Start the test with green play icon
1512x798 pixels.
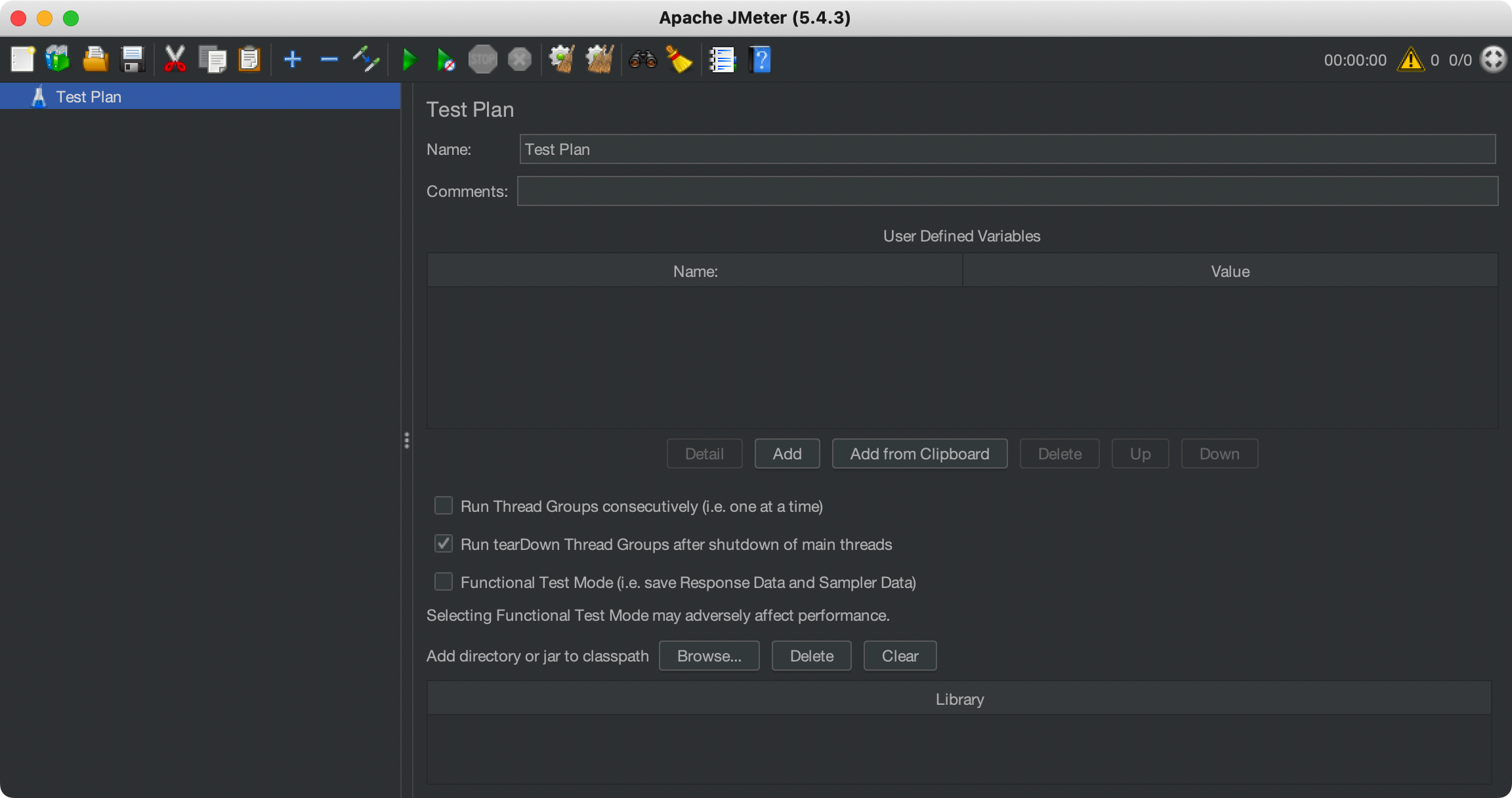(409, 60)
